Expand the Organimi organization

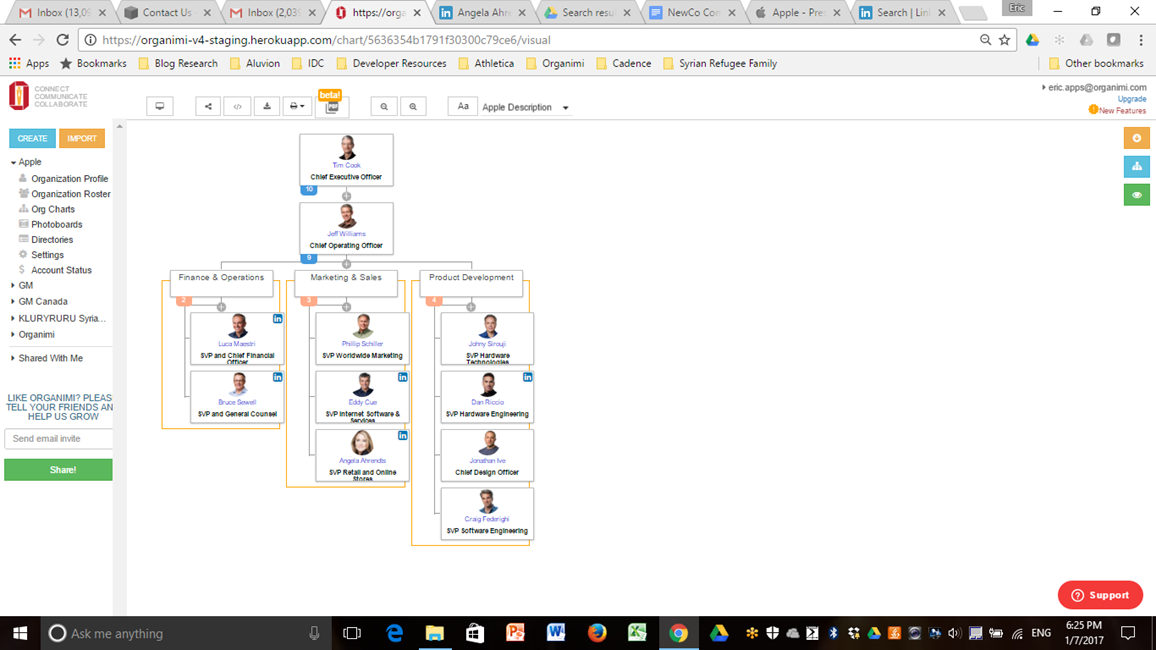pyautogui.click(x=13, y=335)
